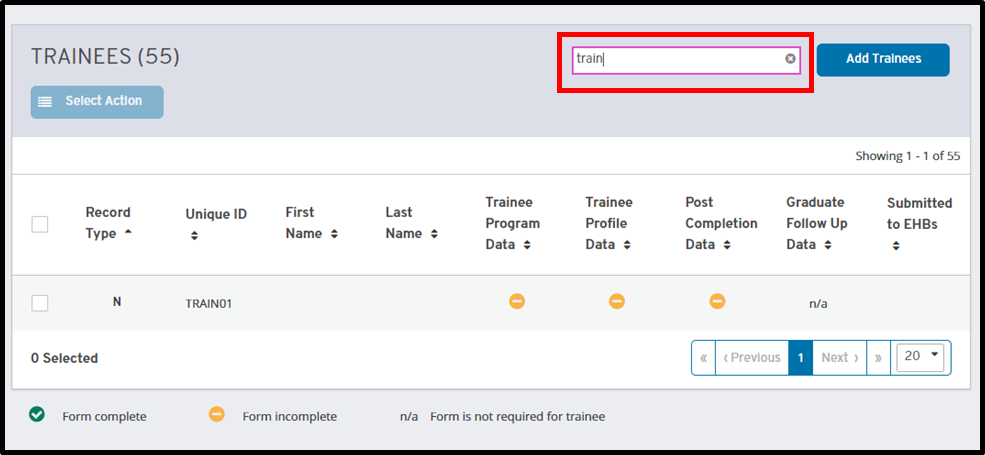Sort the First Name column
Image resolution: width=985 pixels, height=455 pixels.
[x=334, y=234]
